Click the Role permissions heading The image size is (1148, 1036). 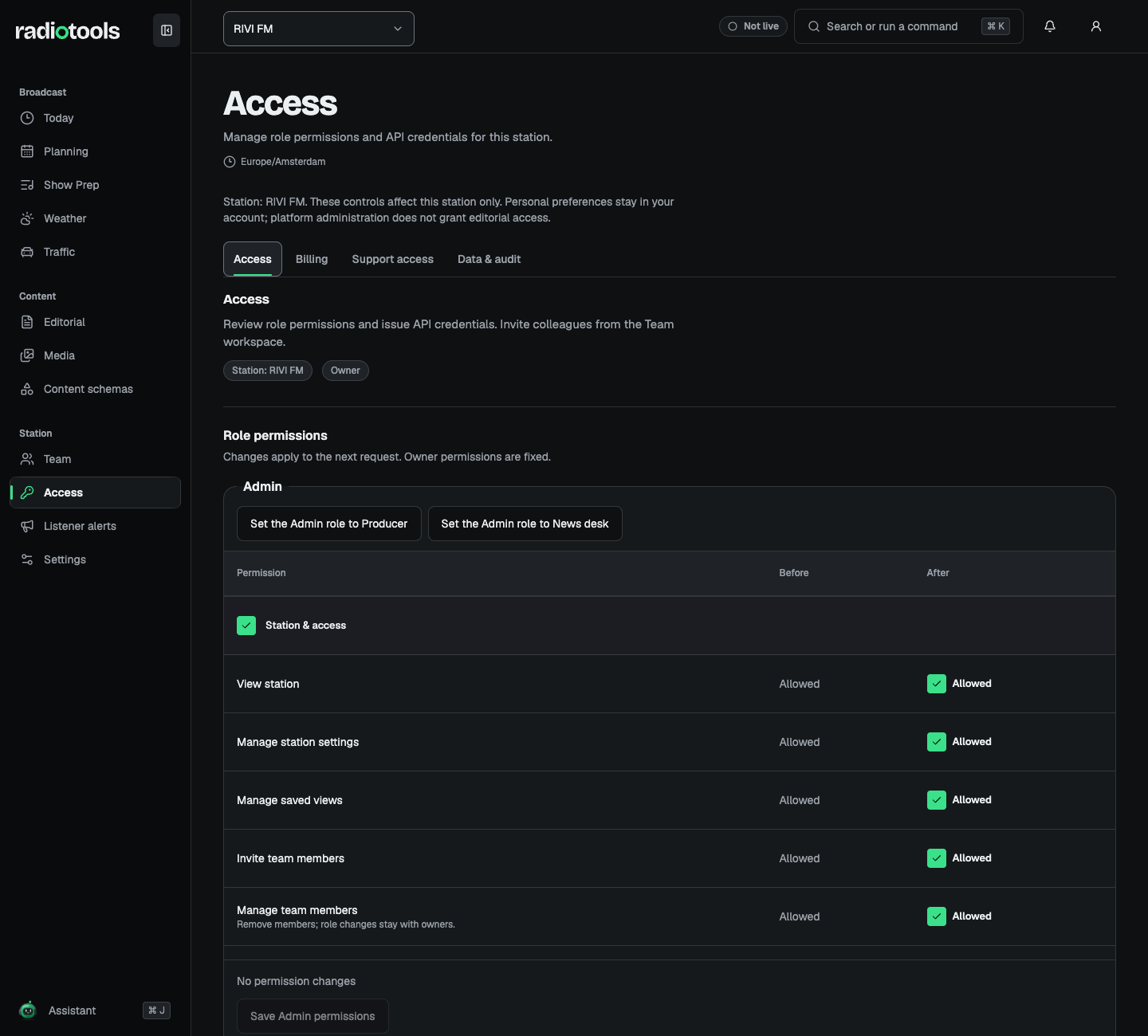click(x=275, y=435)
